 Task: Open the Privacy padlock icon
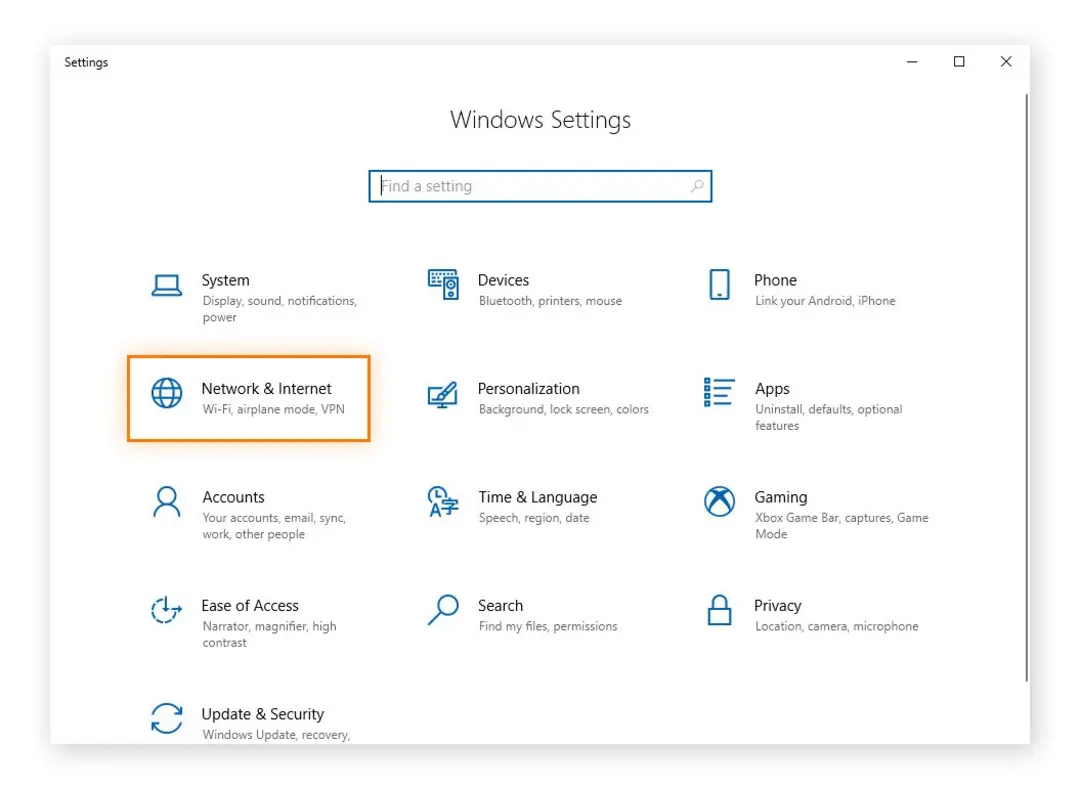point(719,610)
